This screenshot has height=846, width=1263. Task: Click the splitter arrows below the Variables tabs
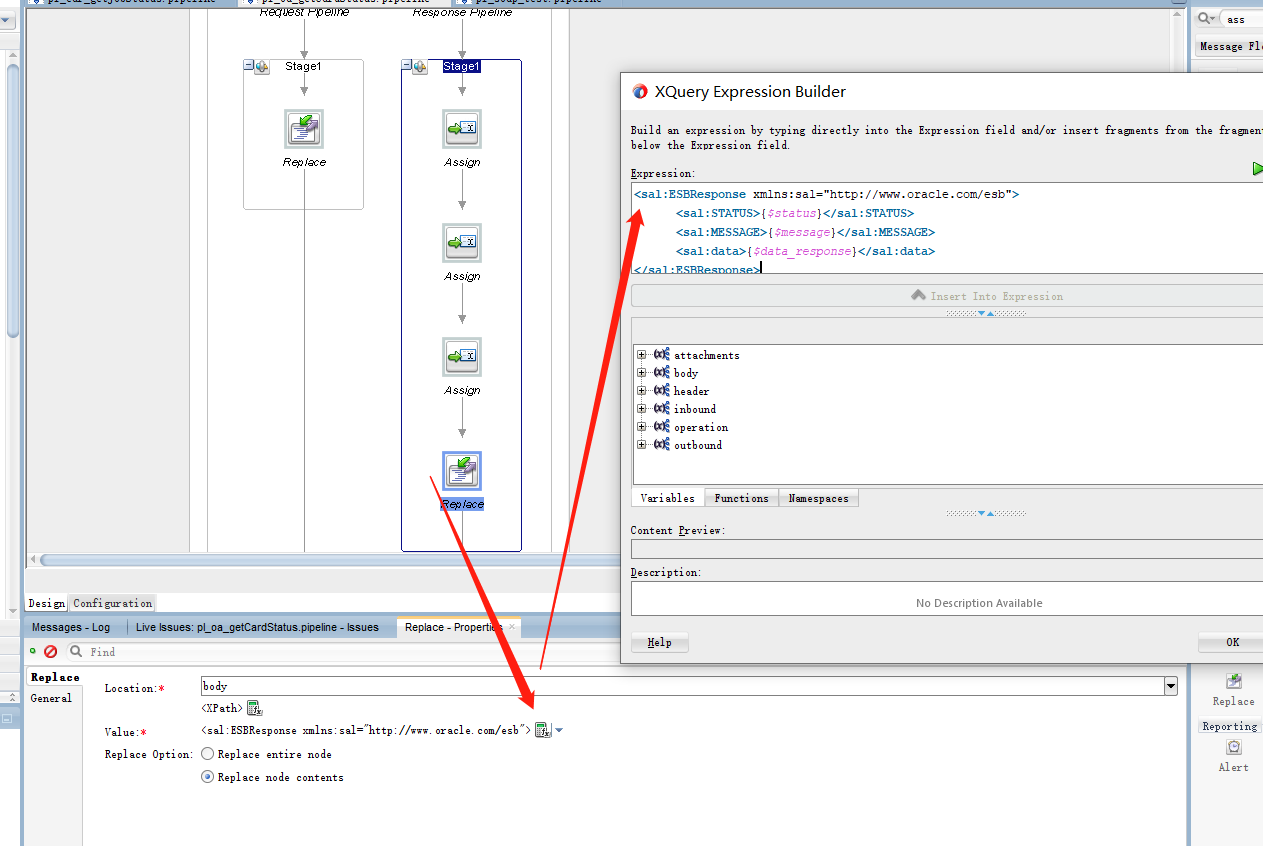click(x=985, y=513)
